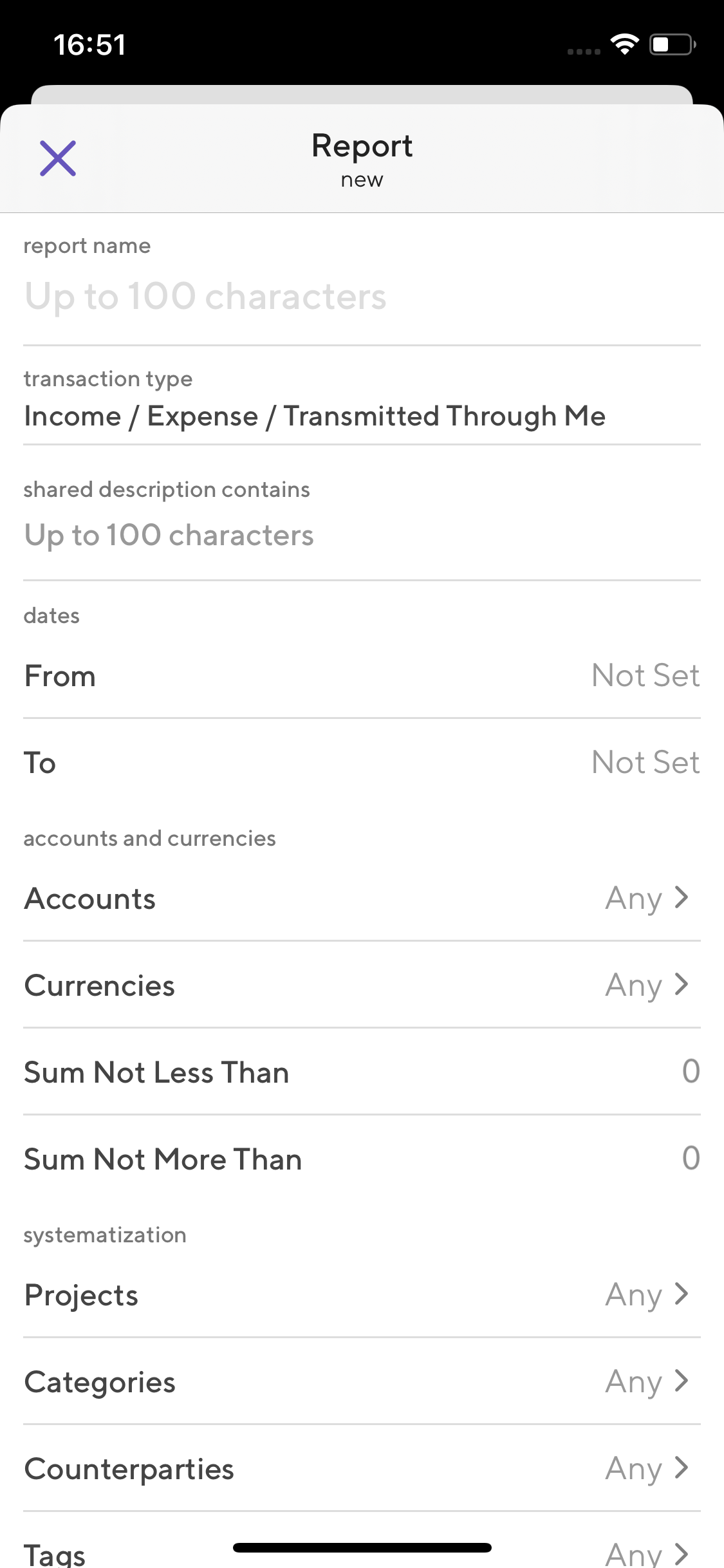Tap the battery status icon
The width and height of the screenshot is (724, 1568).
(x=673, y=44)
